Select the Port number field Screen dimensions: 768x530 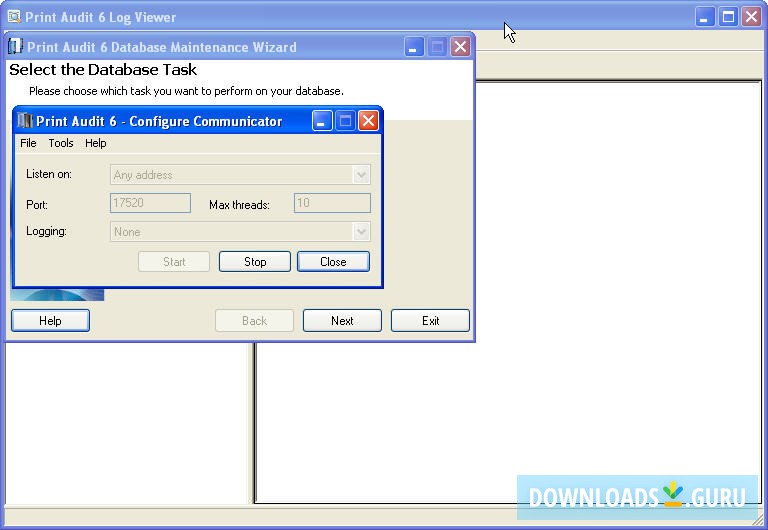click(150, 203)
